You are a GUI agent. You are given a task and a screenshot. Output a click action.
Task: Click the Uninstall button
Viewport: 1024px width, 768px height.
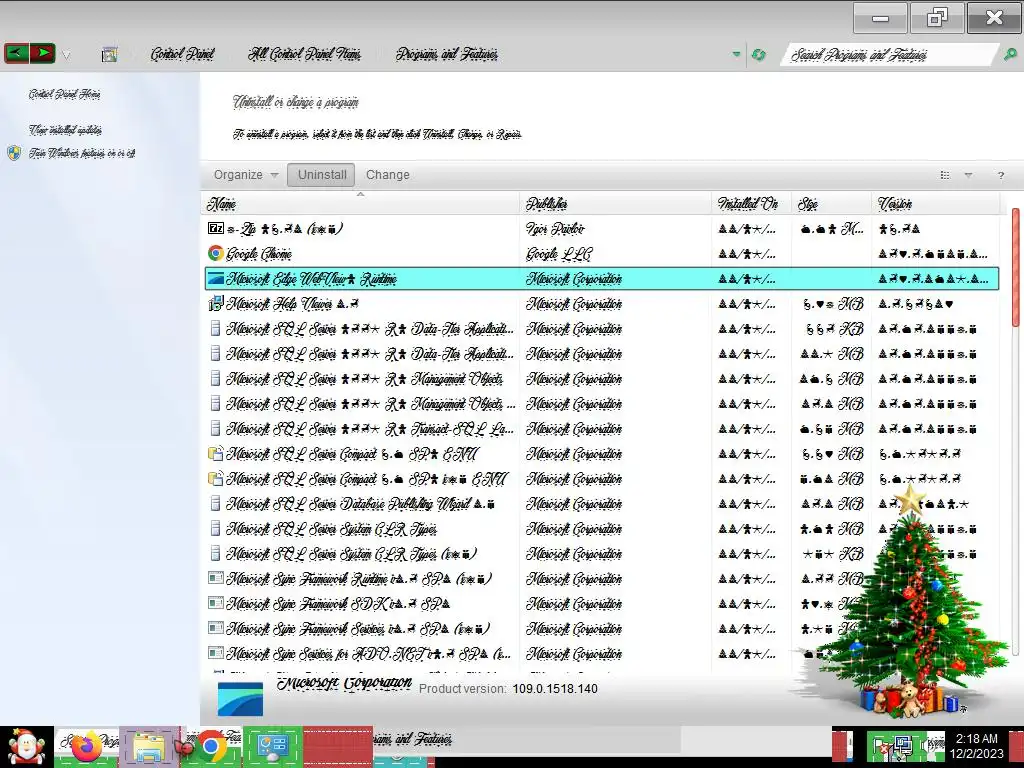click(321, 175)
